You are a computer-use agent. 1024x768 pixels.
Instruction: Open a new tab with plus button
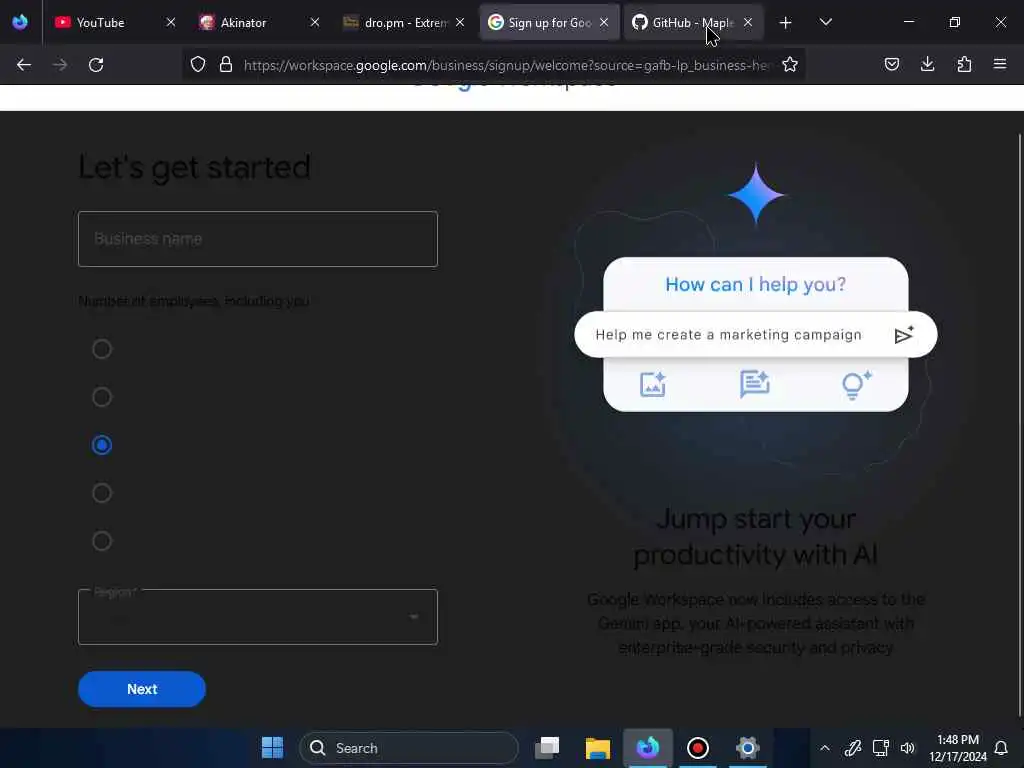click(786, 23)
